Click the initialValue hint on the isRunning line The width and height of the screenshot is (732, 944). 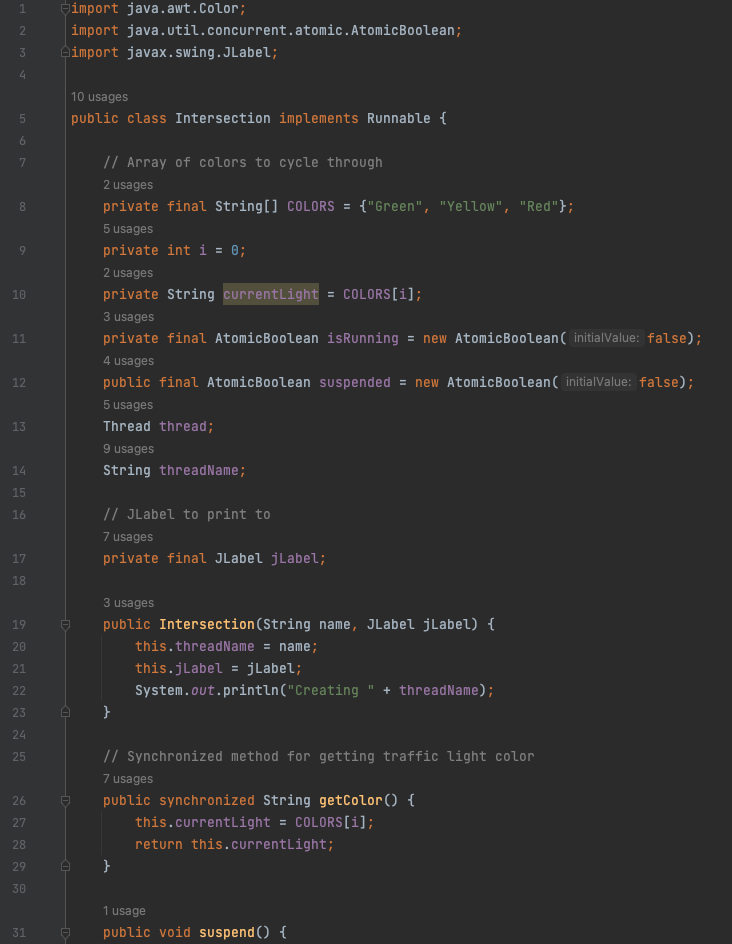[606, 338]
